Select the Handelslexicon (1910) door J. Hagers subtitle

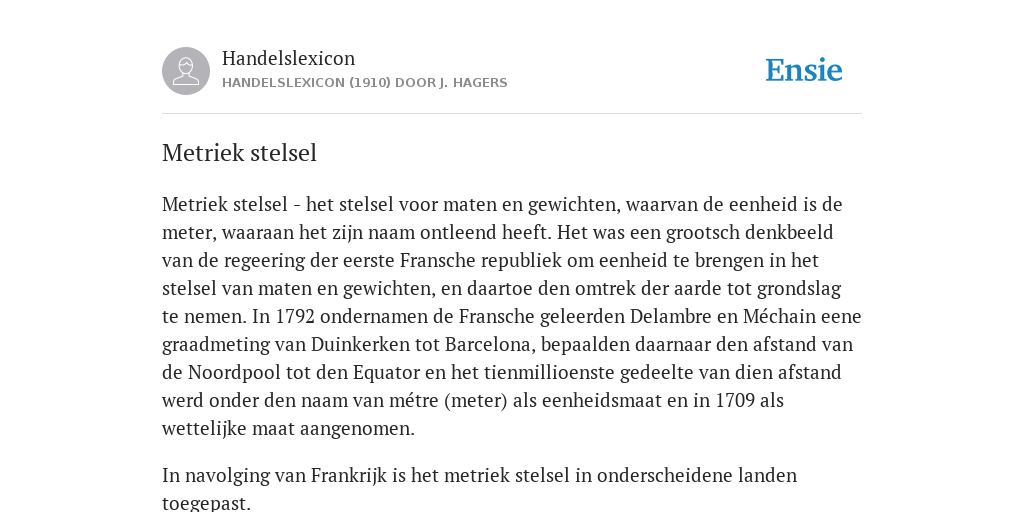click(364, 83)
